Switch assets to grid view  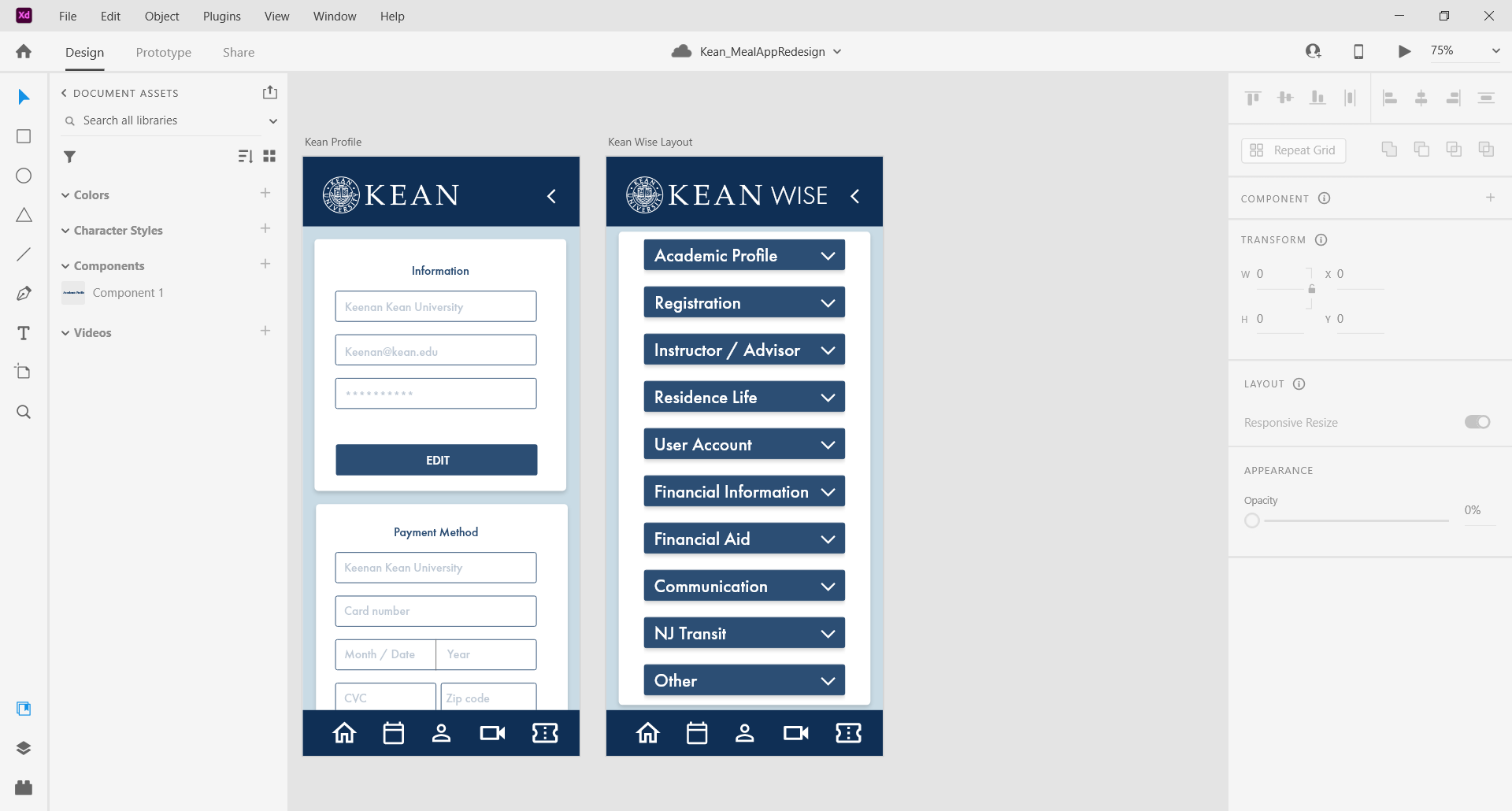point(269,157)
